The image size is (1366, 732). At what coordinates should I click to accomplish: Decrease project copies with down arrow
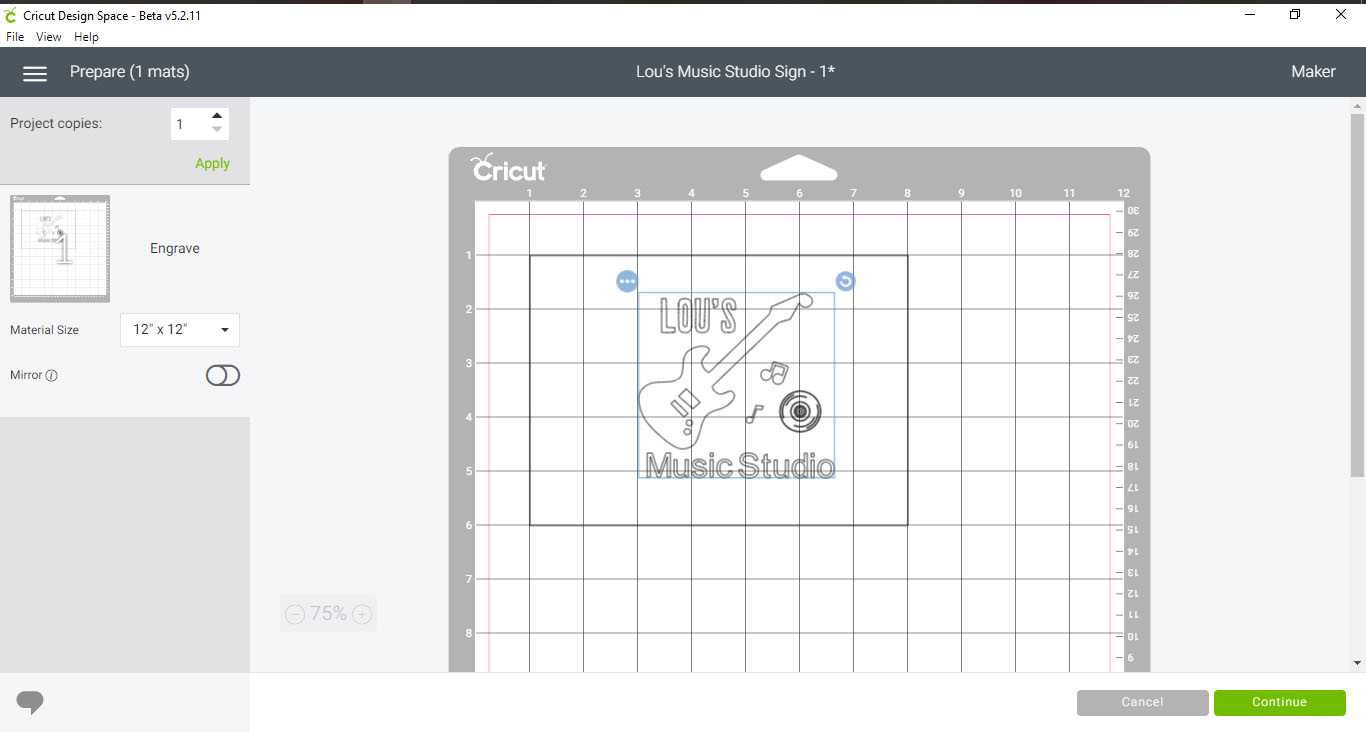[217, 130]
